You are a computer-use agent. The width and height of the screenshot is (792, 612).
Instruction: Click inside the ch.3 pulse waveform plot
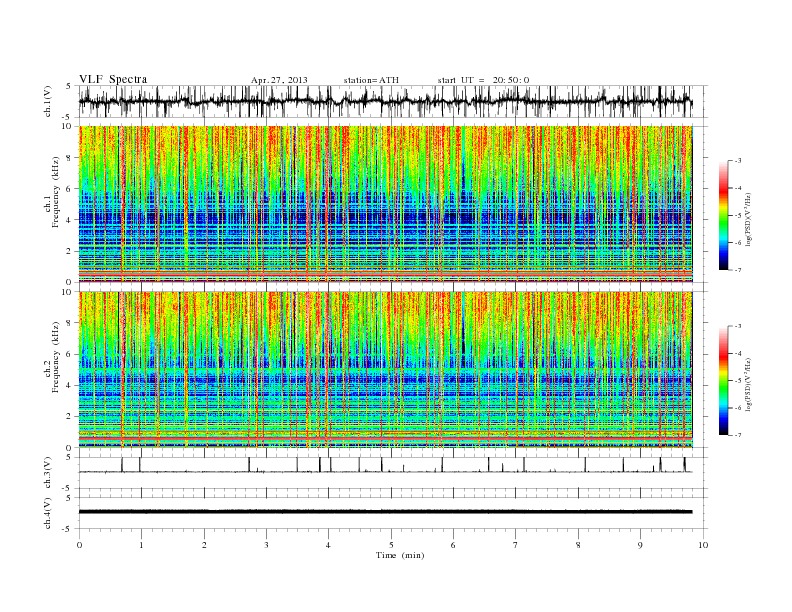point(393,473)
